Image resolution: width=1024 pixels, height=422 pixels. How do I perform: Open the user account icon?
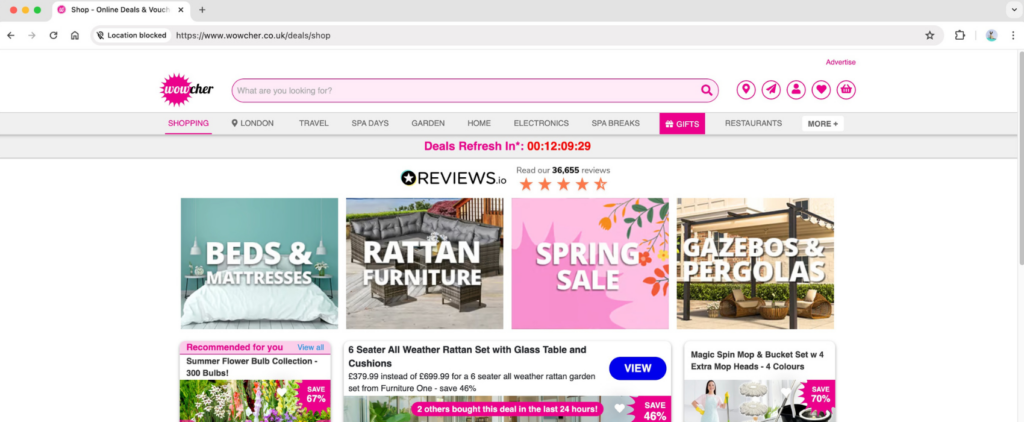(795, 89)
